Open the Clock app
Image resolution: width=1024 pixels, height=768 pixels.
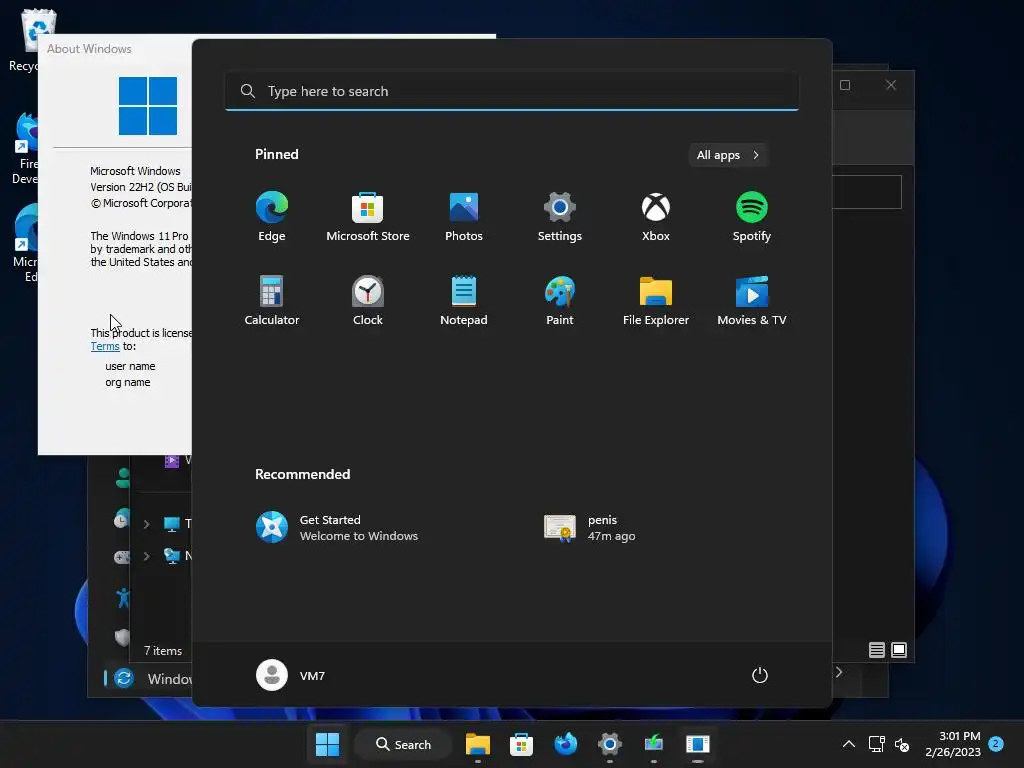[368, 300]
